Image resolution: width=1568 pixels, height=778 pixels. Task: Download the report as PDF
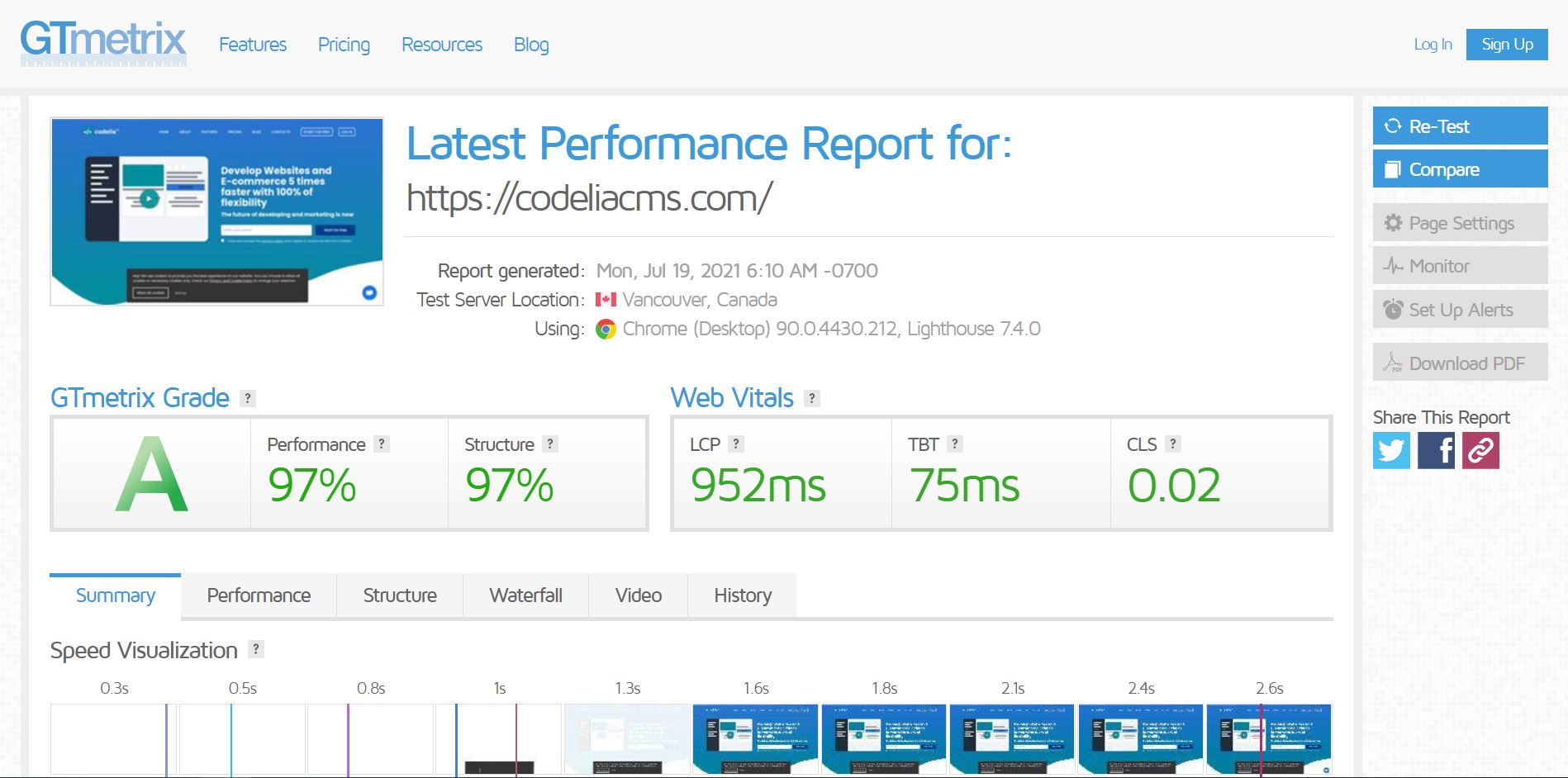[x=1459, y=363]
